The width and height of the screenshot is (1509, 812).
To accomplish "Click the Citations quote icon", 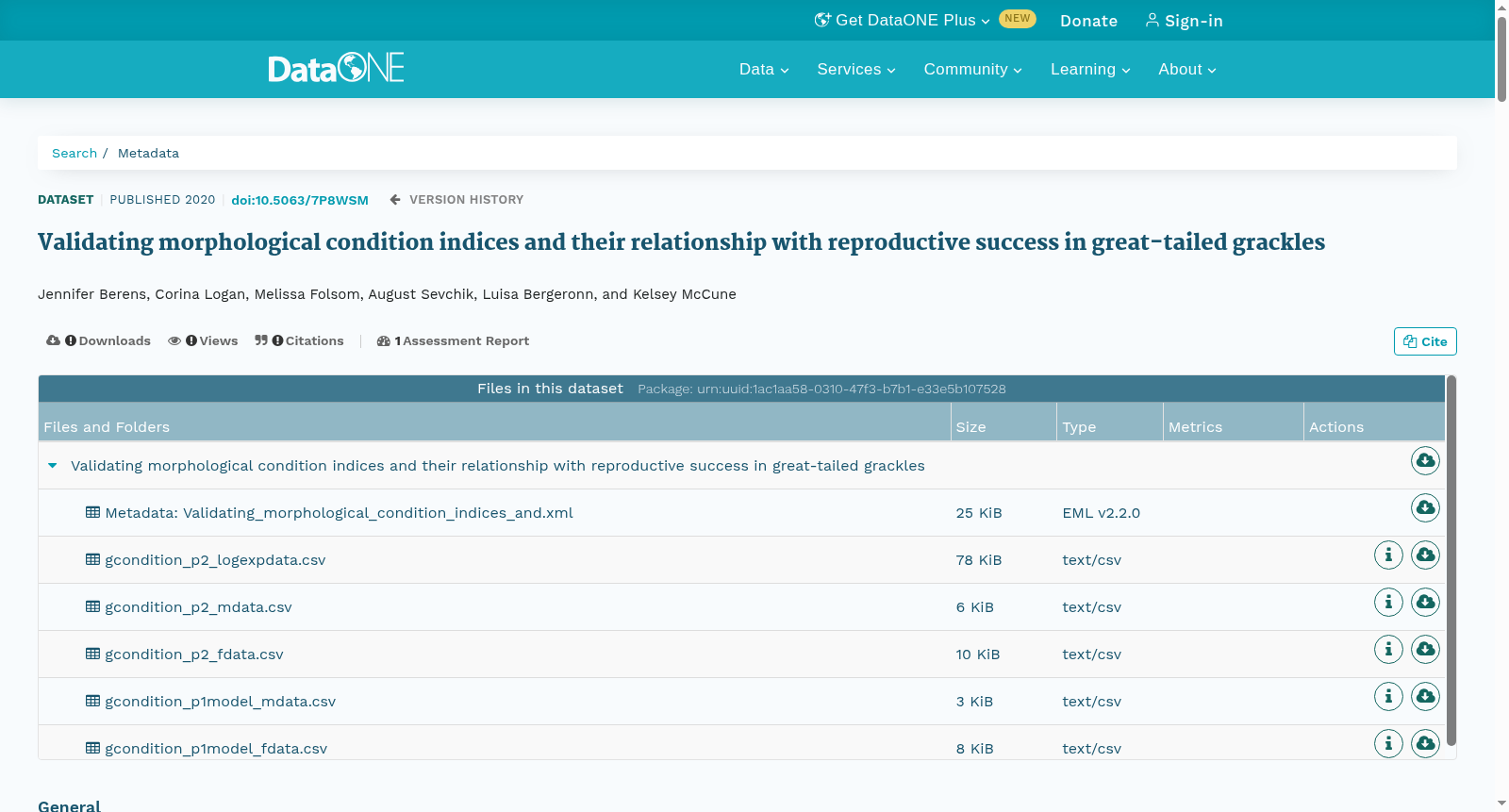I will [x=261, y=340].
